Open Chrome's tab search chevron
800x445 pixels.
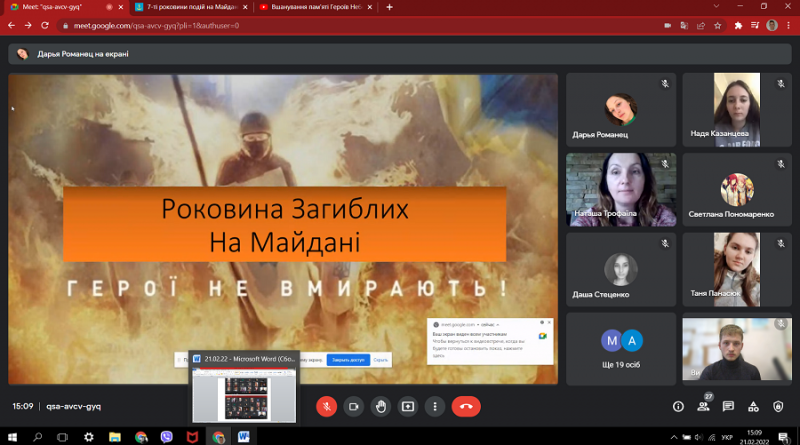pos(716,7)
